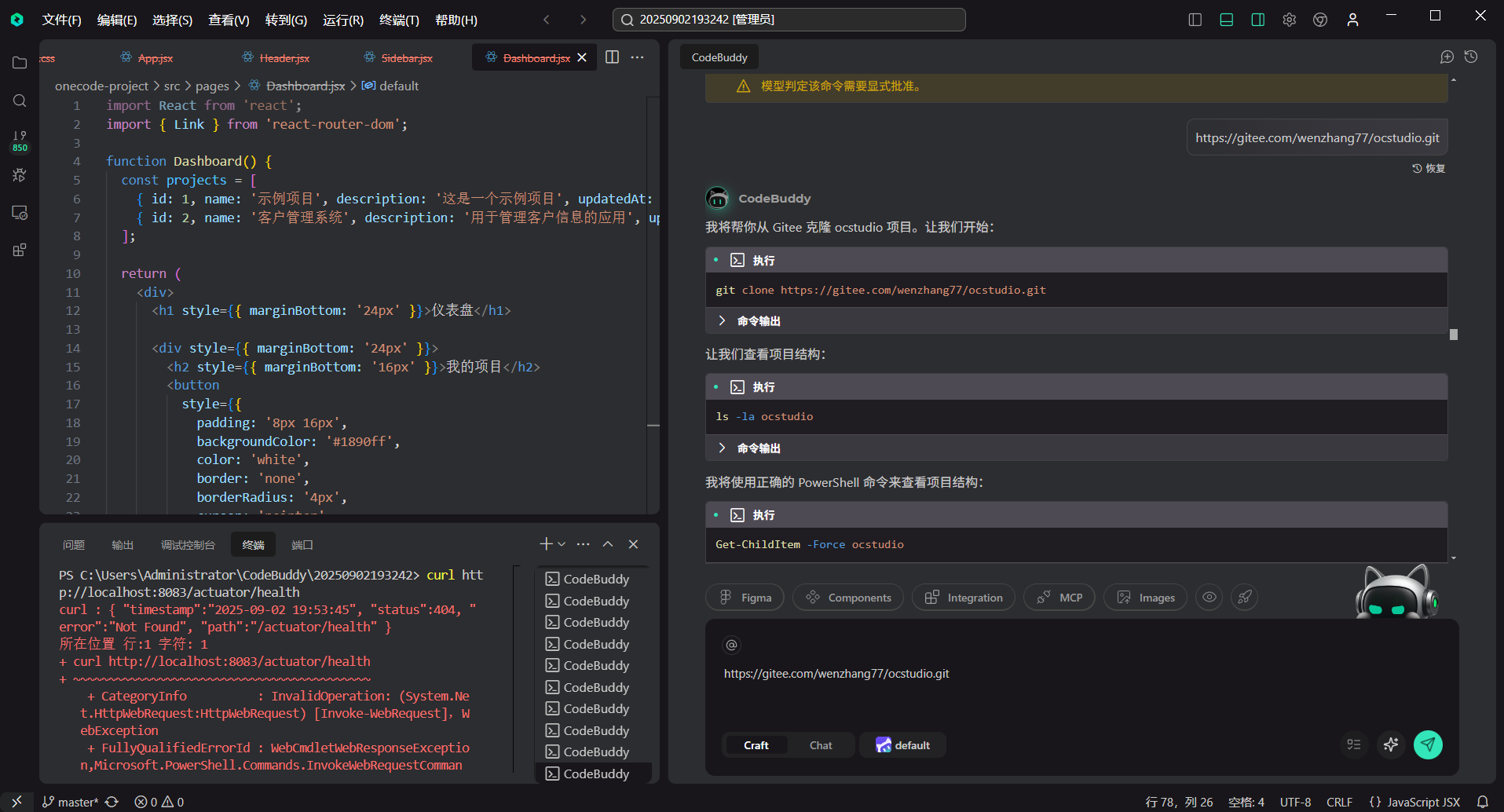Click errors and warnings status counter
Viewport: 1504px width, 812px height.
(159, 802)
